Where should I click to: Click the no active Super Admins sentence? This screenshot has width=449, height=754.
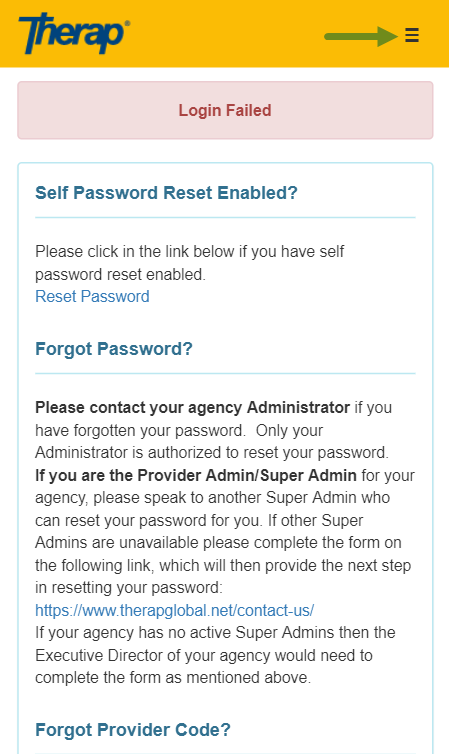click(x=215, y=632)
